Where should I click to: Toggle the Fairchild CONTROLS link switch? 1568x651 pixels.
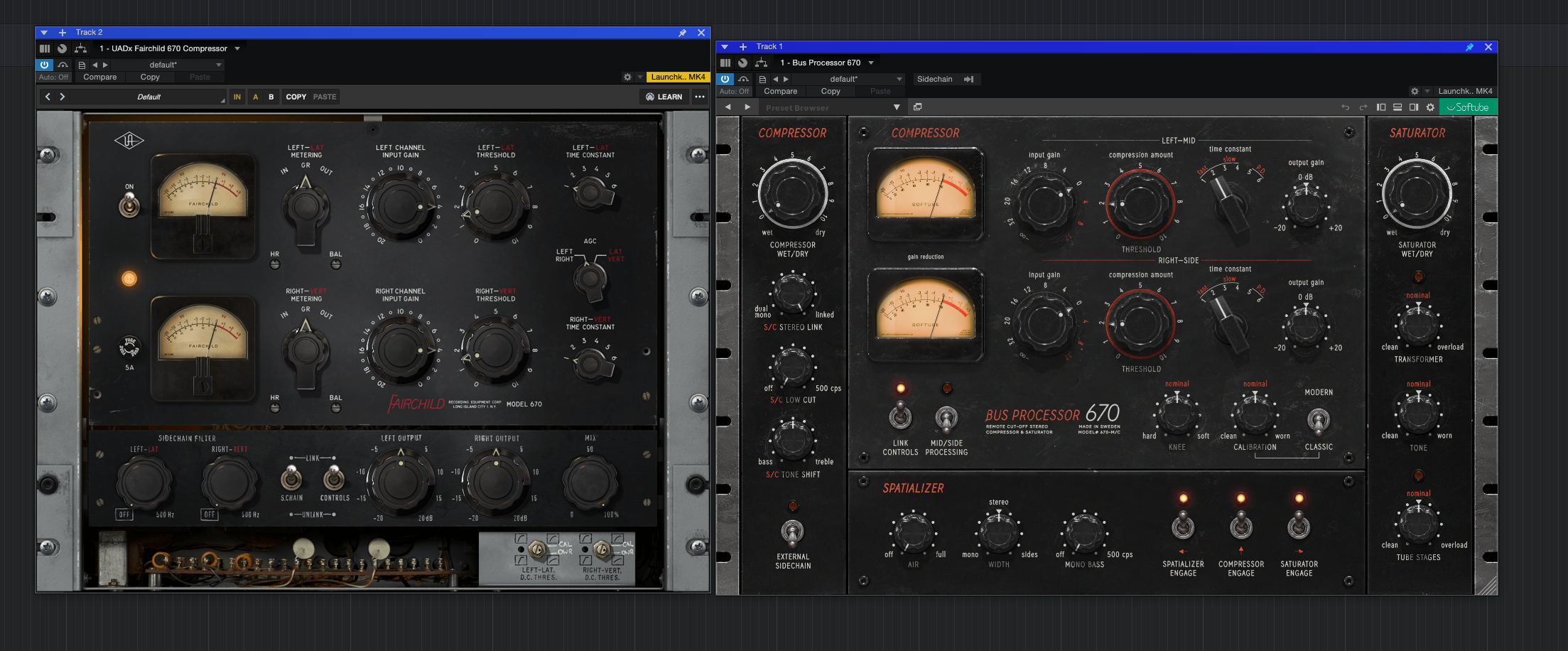pyautogui.click(x=334, y=478)
